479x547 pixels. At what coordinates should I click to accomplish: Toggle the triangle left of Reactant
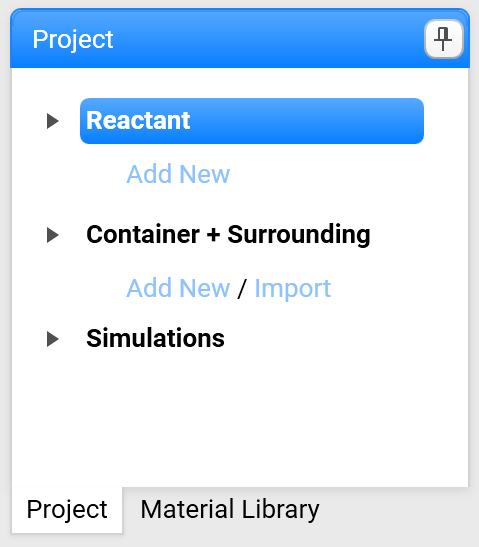point(53,121)
